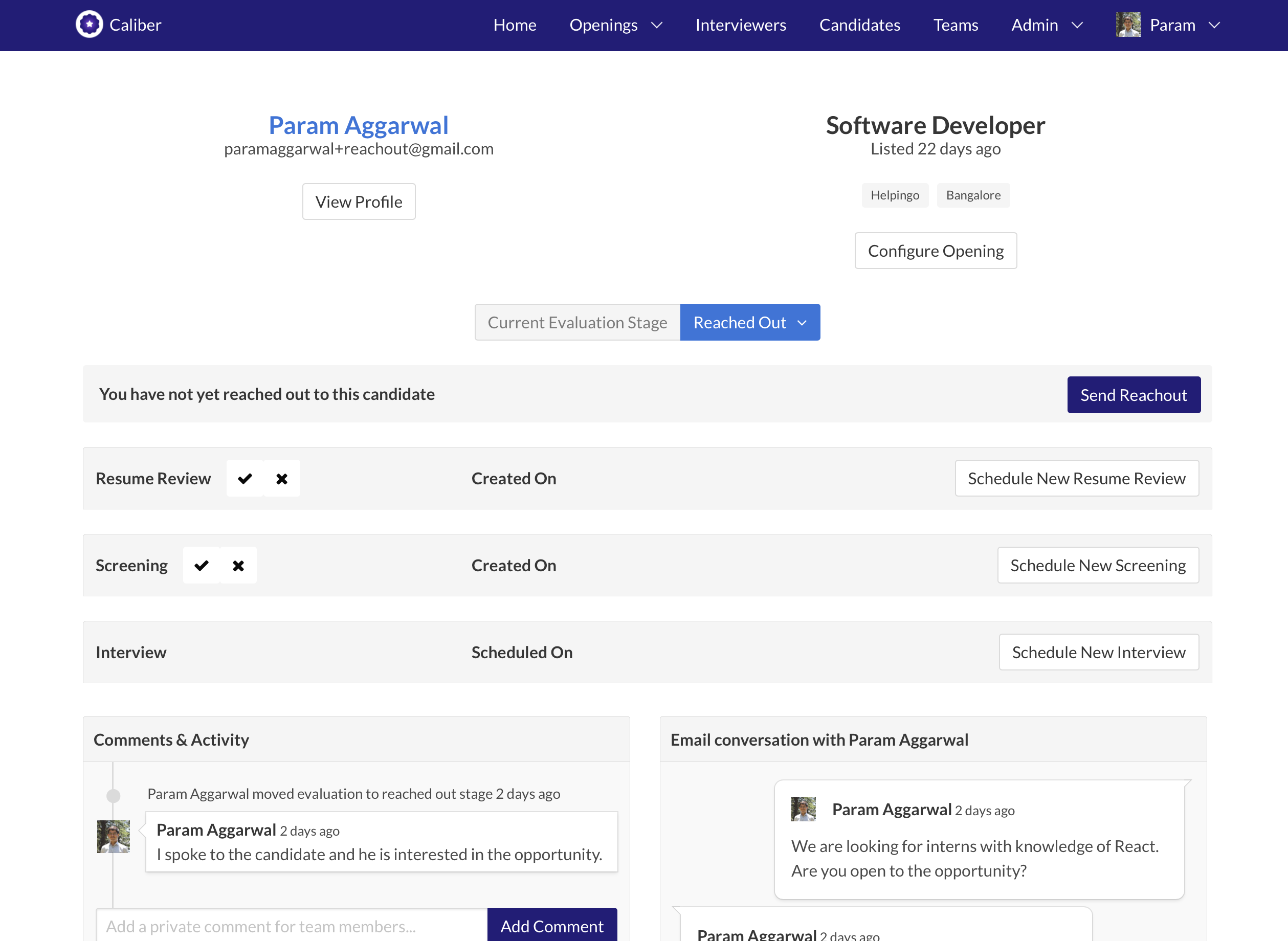Reject Screening with X icon
Viewport: 1288px width, 941px height.
pos(238,566)
